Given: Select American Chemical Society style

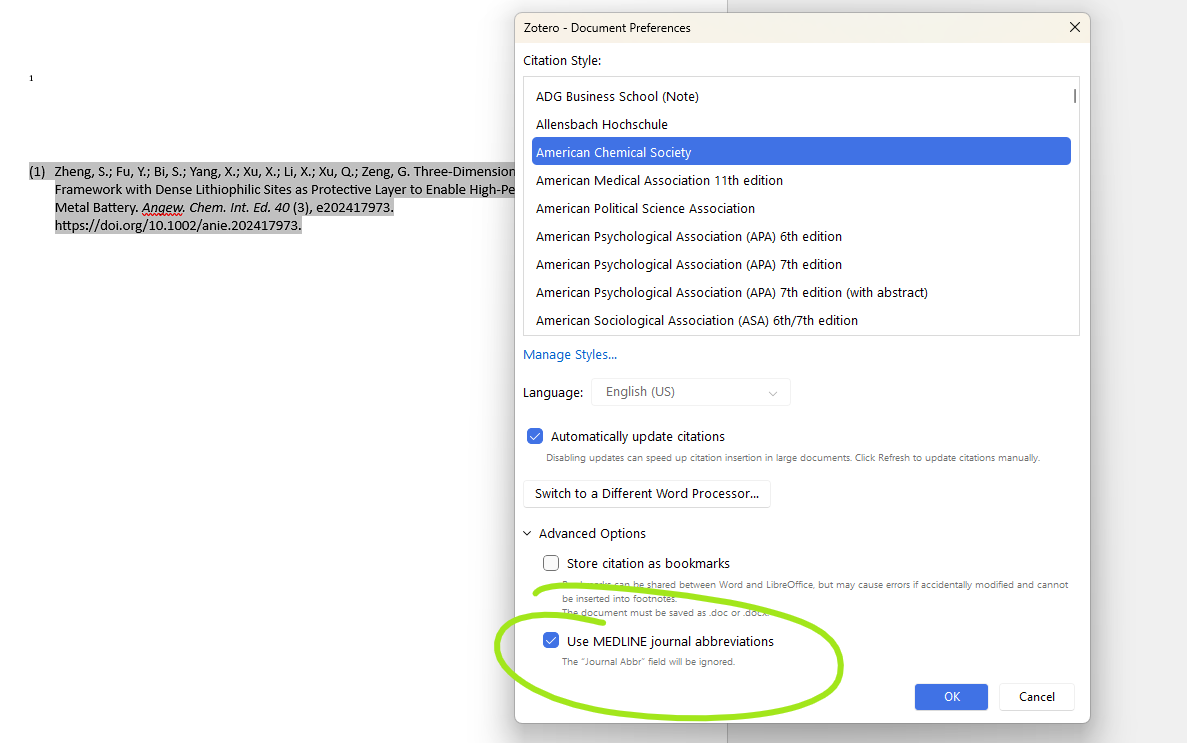Looking at the screenshot, I should (x=801, y=152).
